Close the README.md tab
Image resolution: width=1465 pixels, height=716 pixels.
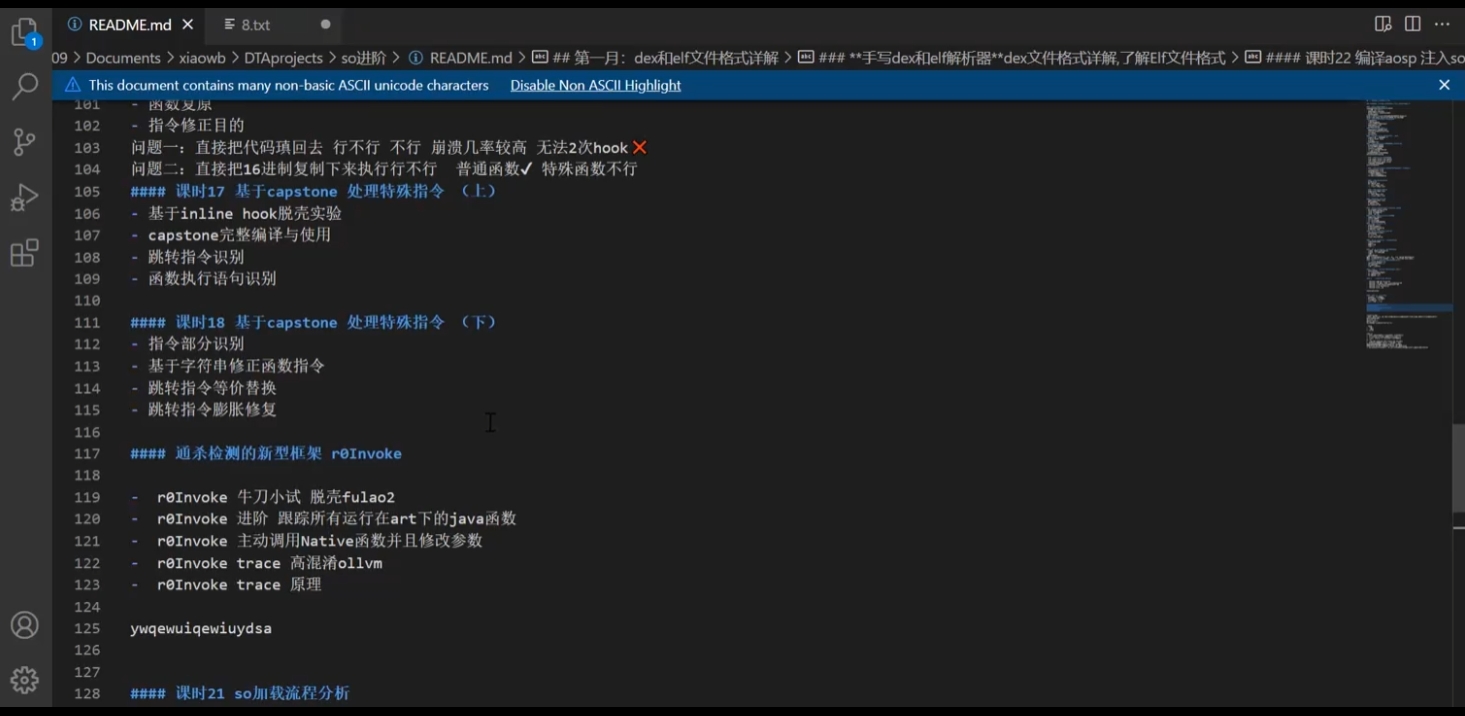tap(188, 25)
